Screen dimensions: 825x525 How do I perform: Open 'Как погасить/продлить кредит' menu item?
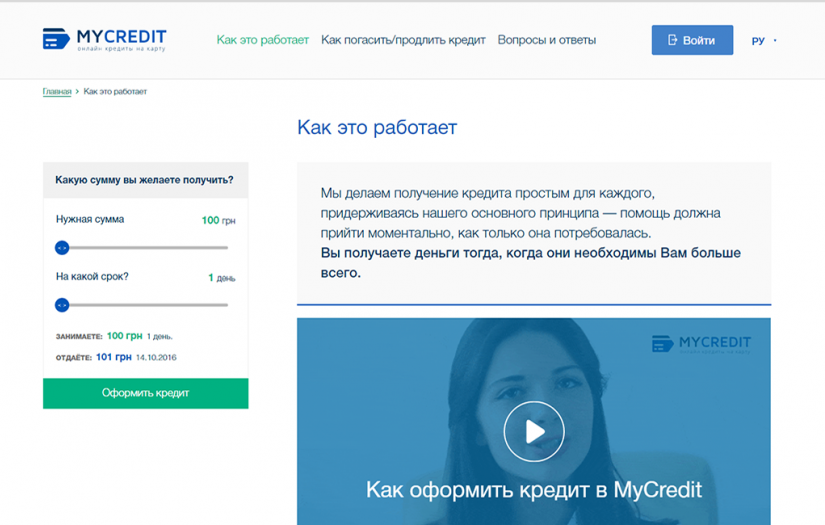click(403, 40)
